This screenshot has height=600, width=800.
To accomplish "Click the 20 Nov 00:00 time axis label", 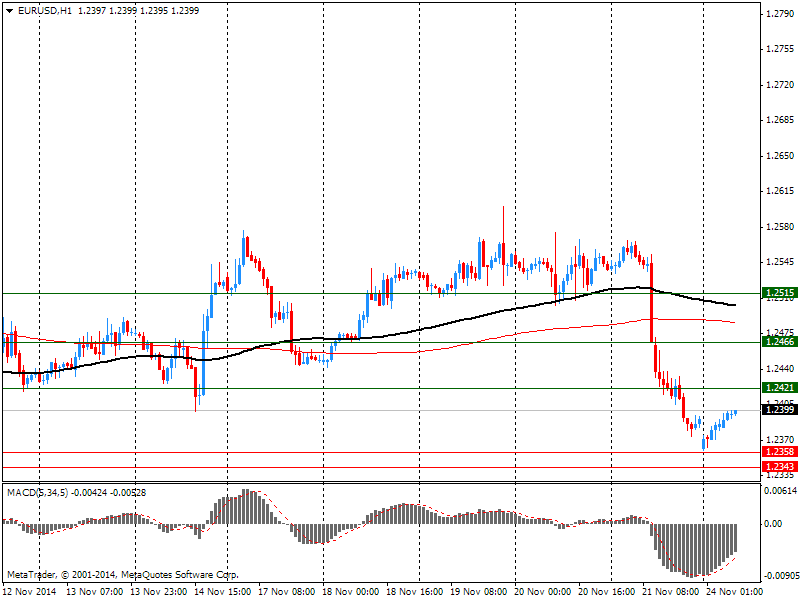I will point(542,591).
